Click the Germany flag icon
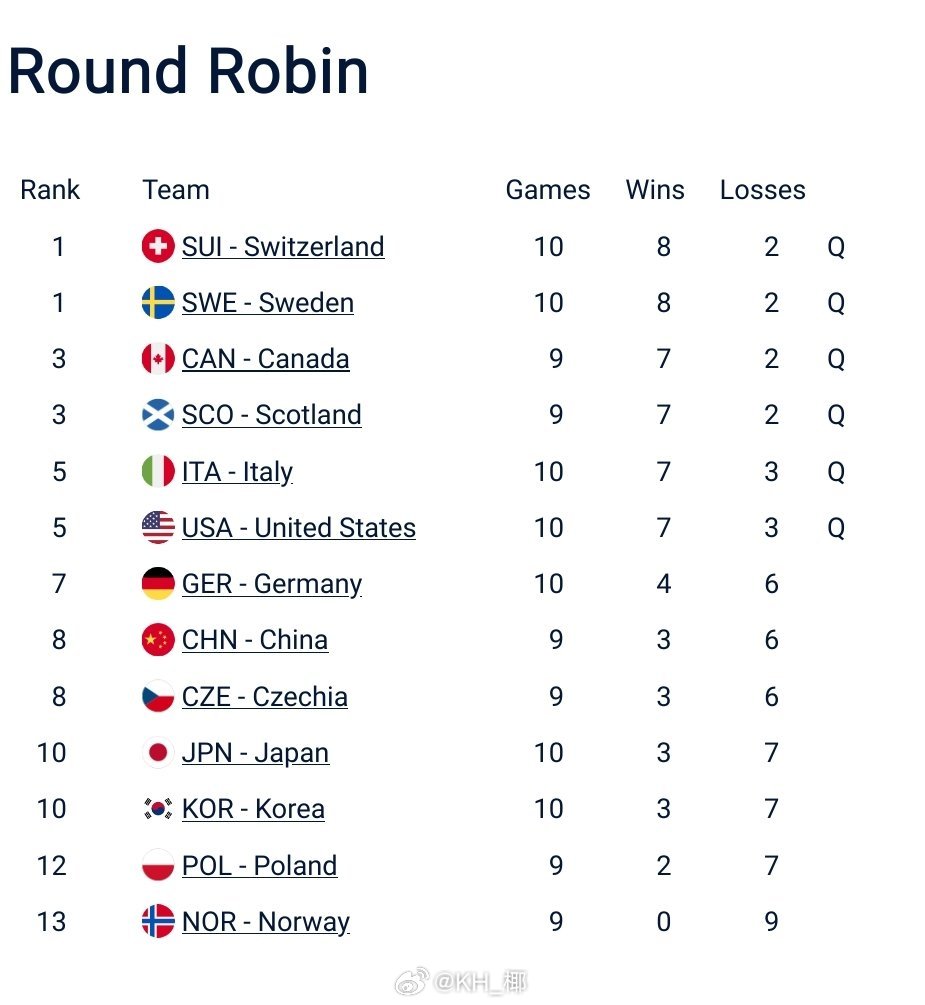Image resolution: width=925 pixels, height=1005 pixels. tap(158, 584)
